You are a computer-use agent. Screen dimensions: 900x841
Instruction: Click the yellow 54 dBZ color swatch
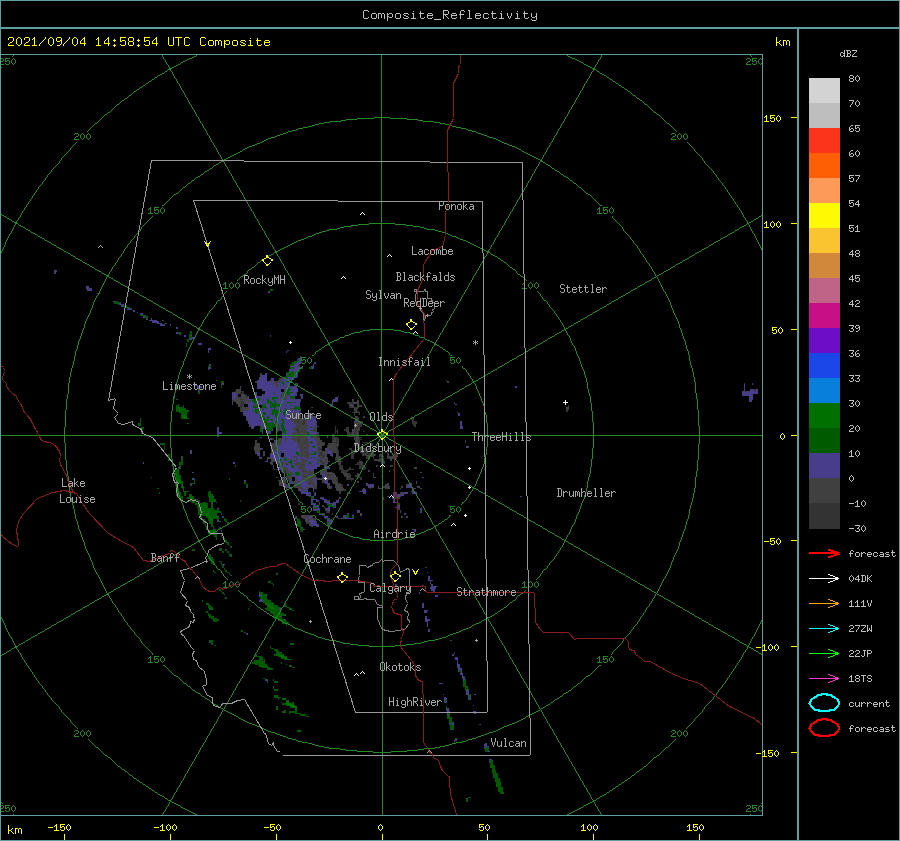[824, 216]
